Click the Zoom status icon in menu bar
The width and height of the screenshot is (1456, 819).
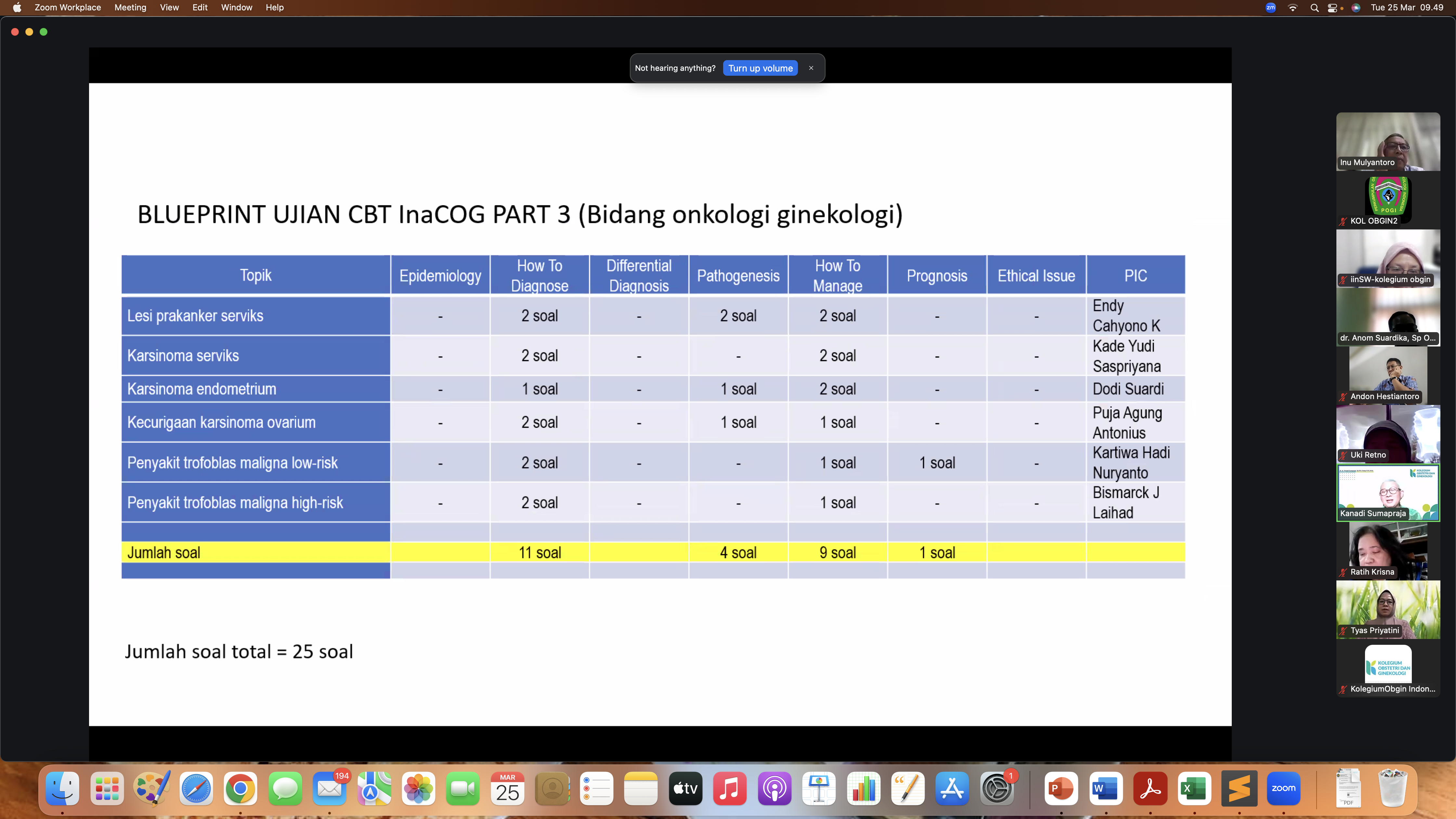click(1271, 7)
